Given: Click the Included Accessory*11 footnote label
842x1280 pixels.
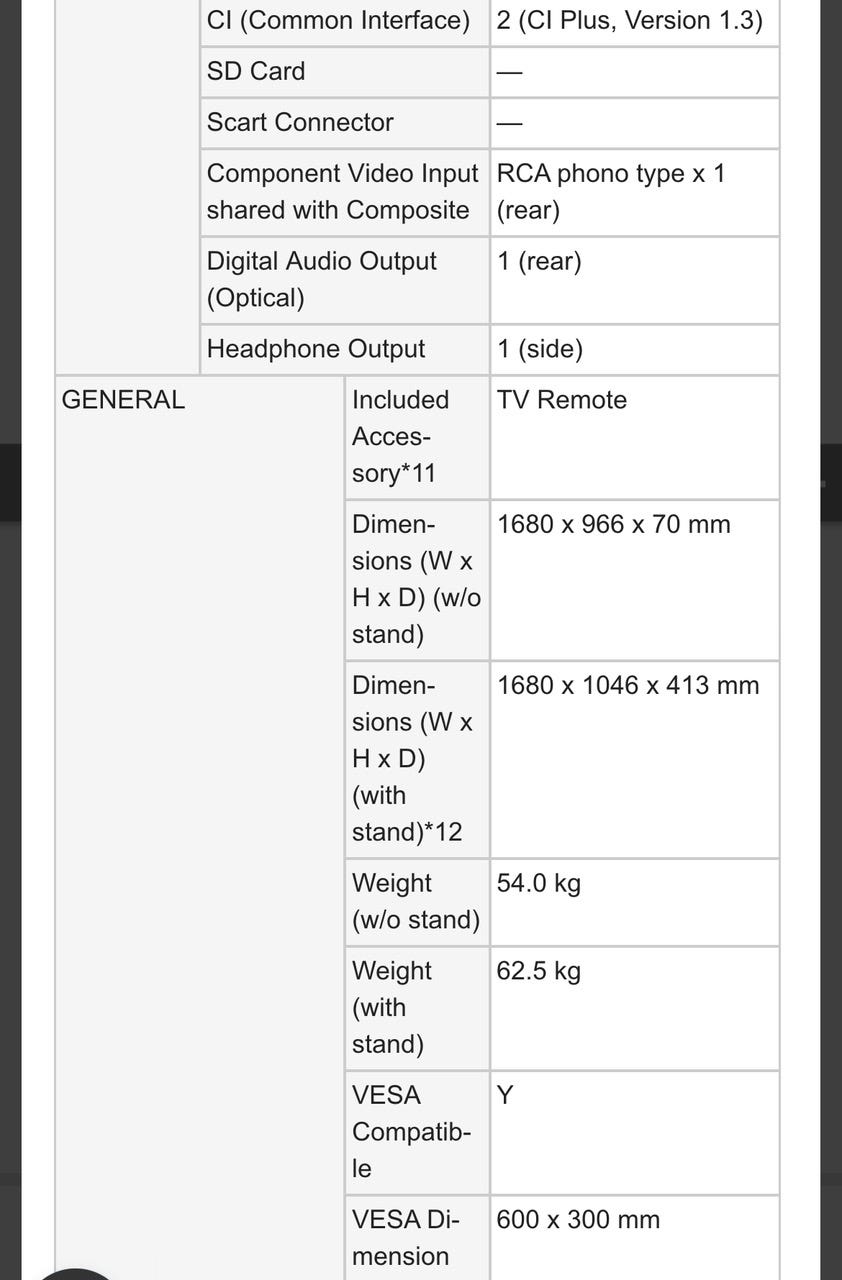Looking at the screenshot, I should point(401,436).
